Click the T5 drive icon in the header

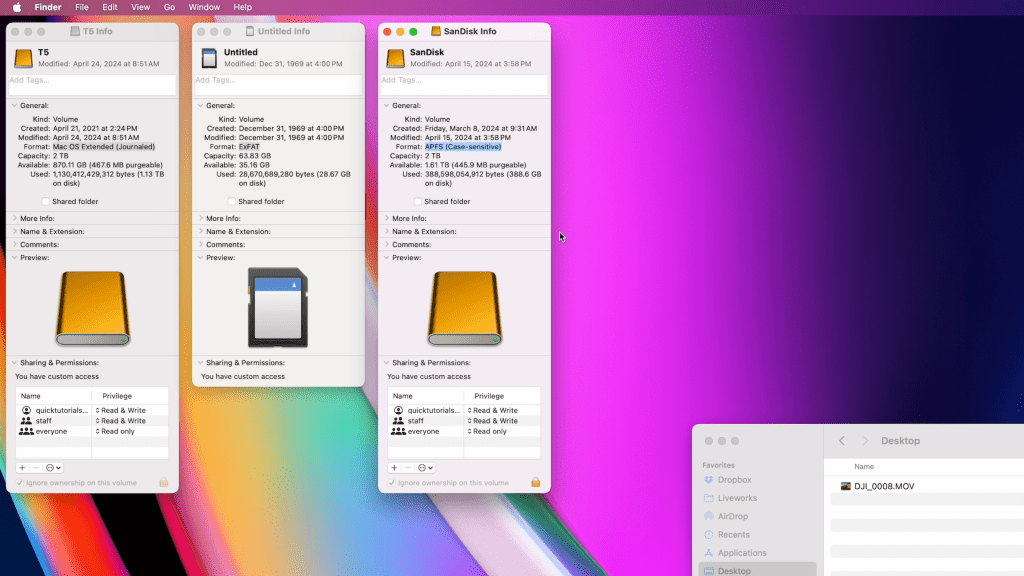23,58
